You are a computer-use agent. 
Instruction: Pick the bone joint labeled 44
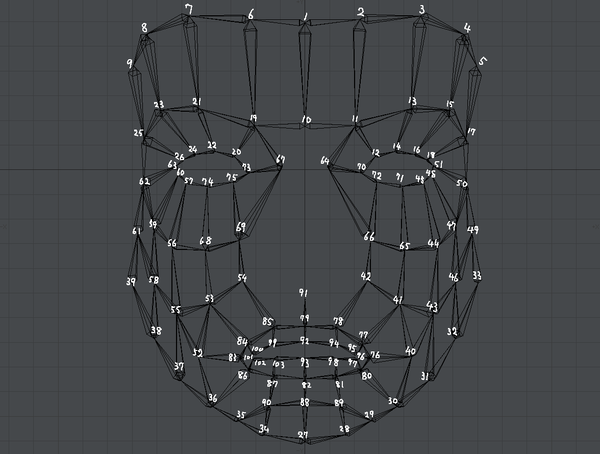pos(433,243)
